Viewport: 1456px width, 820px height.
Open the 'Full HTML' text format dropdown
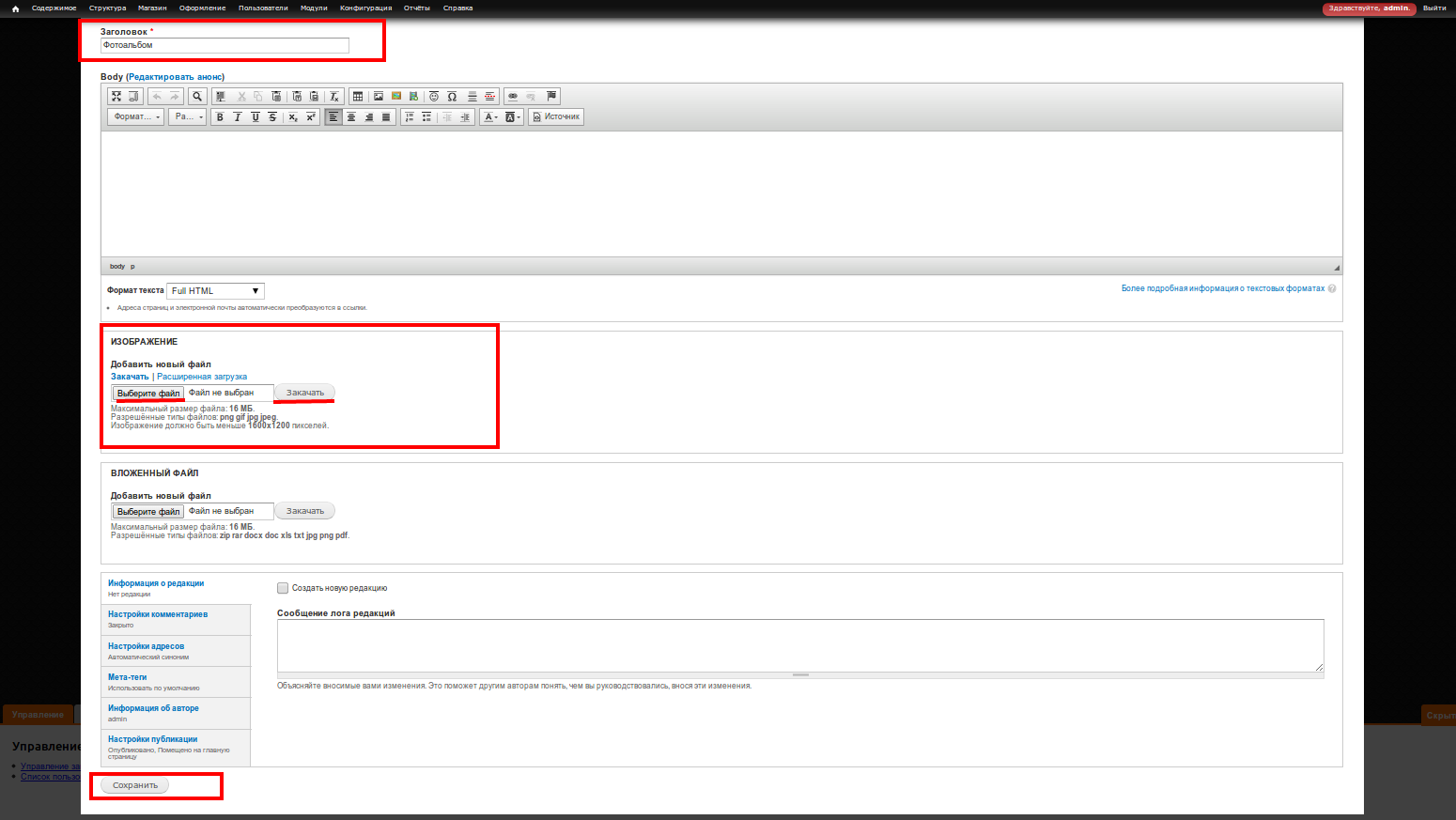point(215,291)
